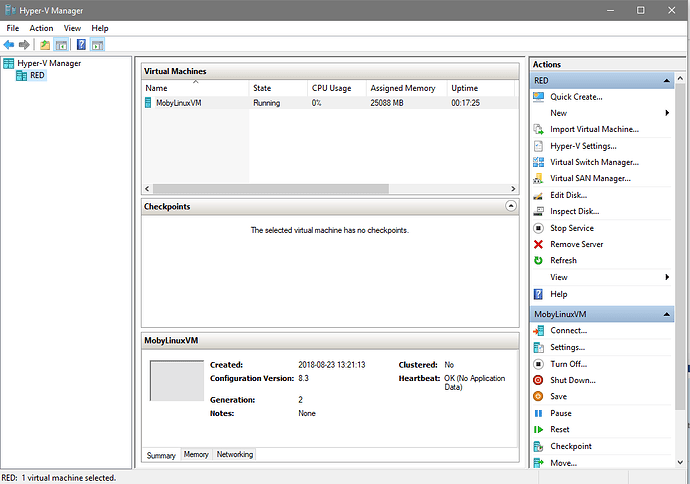
Task: Switch to the Memory tab
Action: tap(196, 454)
